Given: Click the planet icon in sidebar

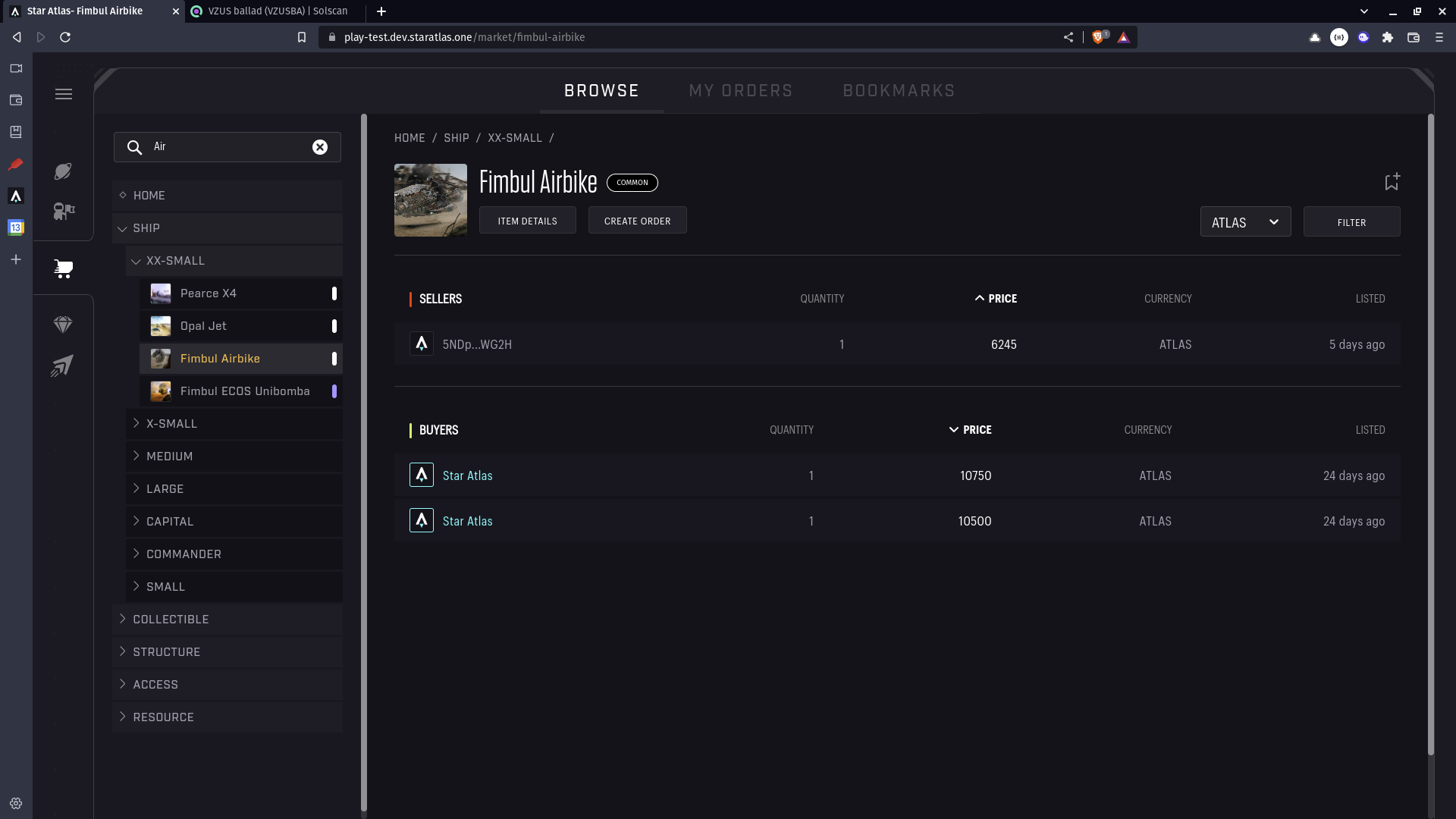Looking at the screenshot, I should click(x=63, y=171).
